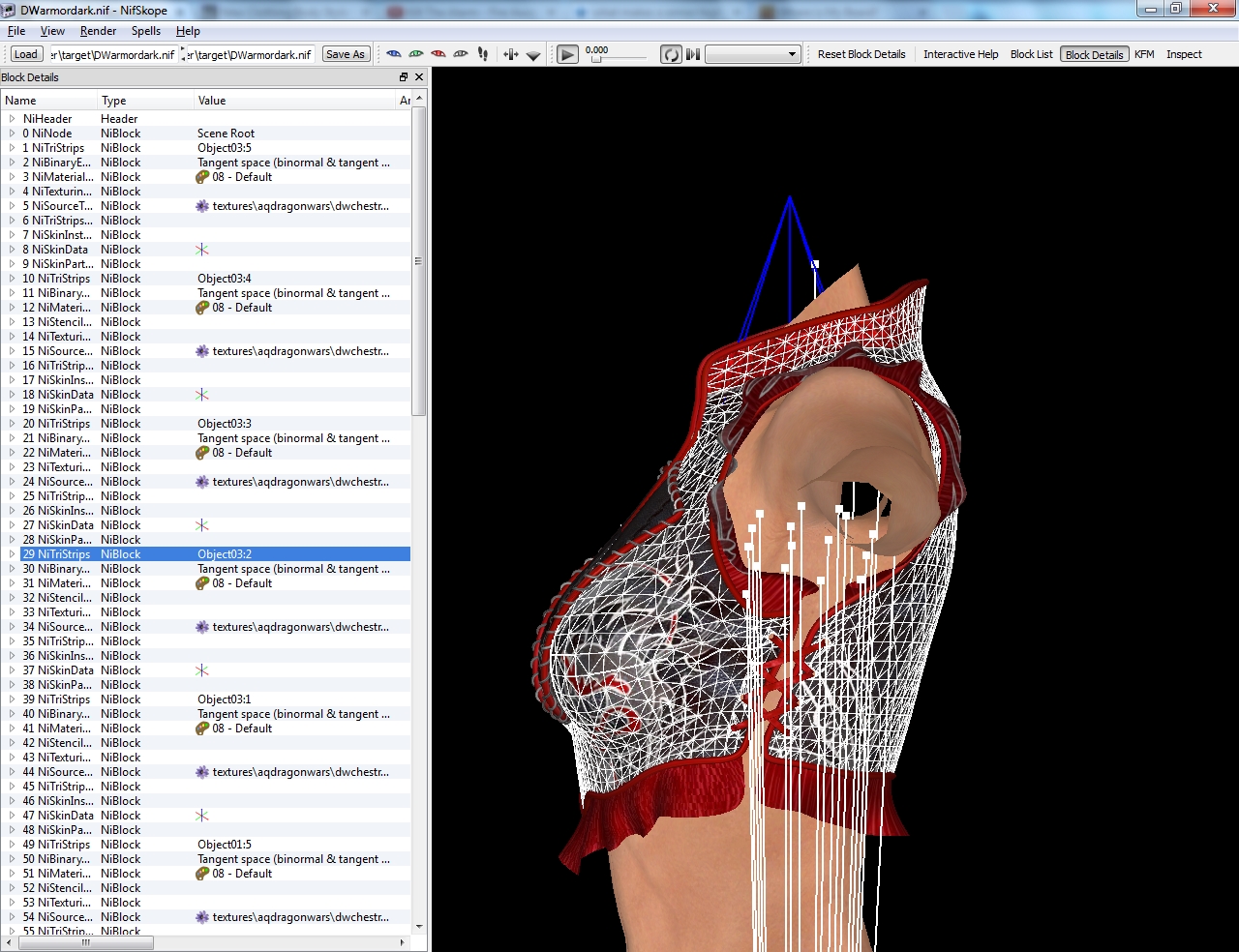The height and width of the screenshot is (952, 1239).
Task: Click the Switch animation icon beside loop
Action: tap(693, 54)
